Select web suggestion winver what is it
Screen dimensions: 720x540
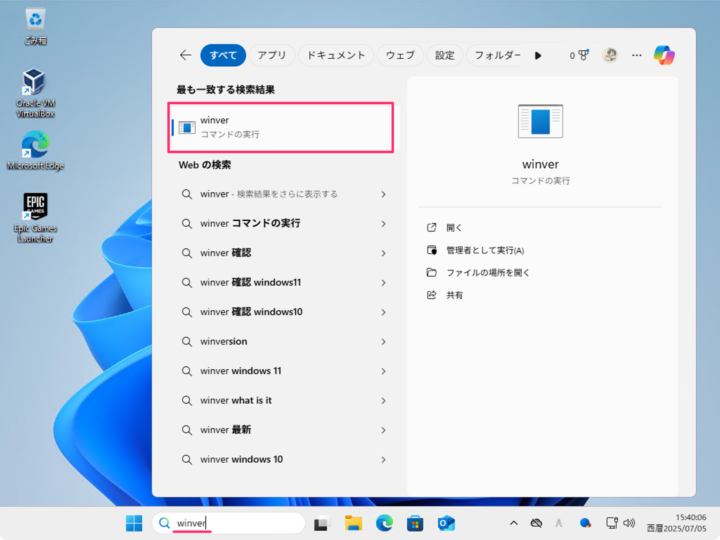283,400
